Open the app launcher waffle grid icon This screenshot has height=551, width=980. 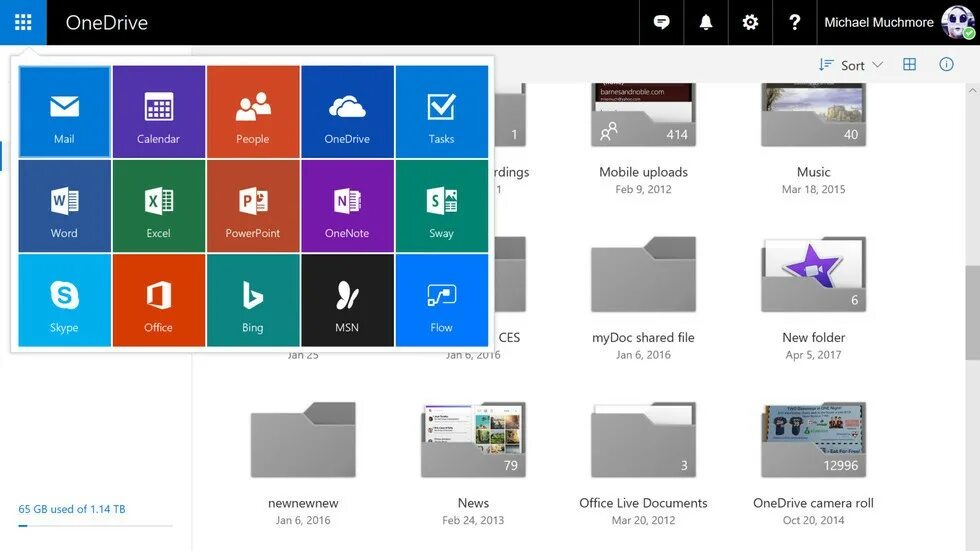point(23,22)
